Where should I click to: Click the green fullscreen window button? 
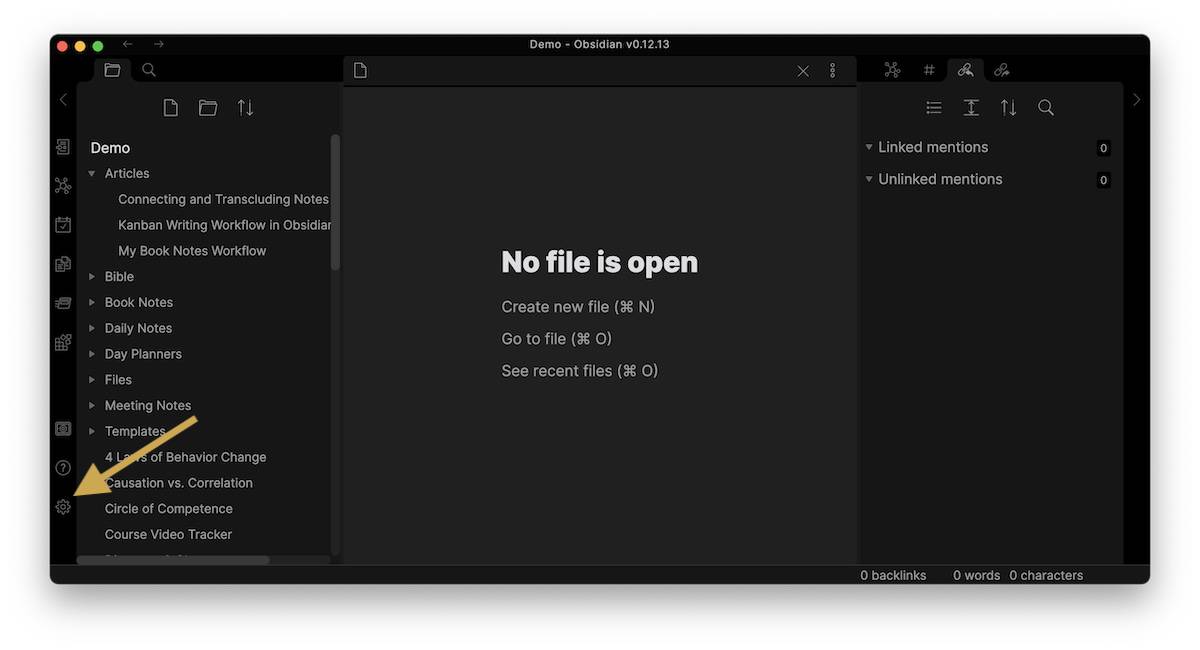point(98,46)
